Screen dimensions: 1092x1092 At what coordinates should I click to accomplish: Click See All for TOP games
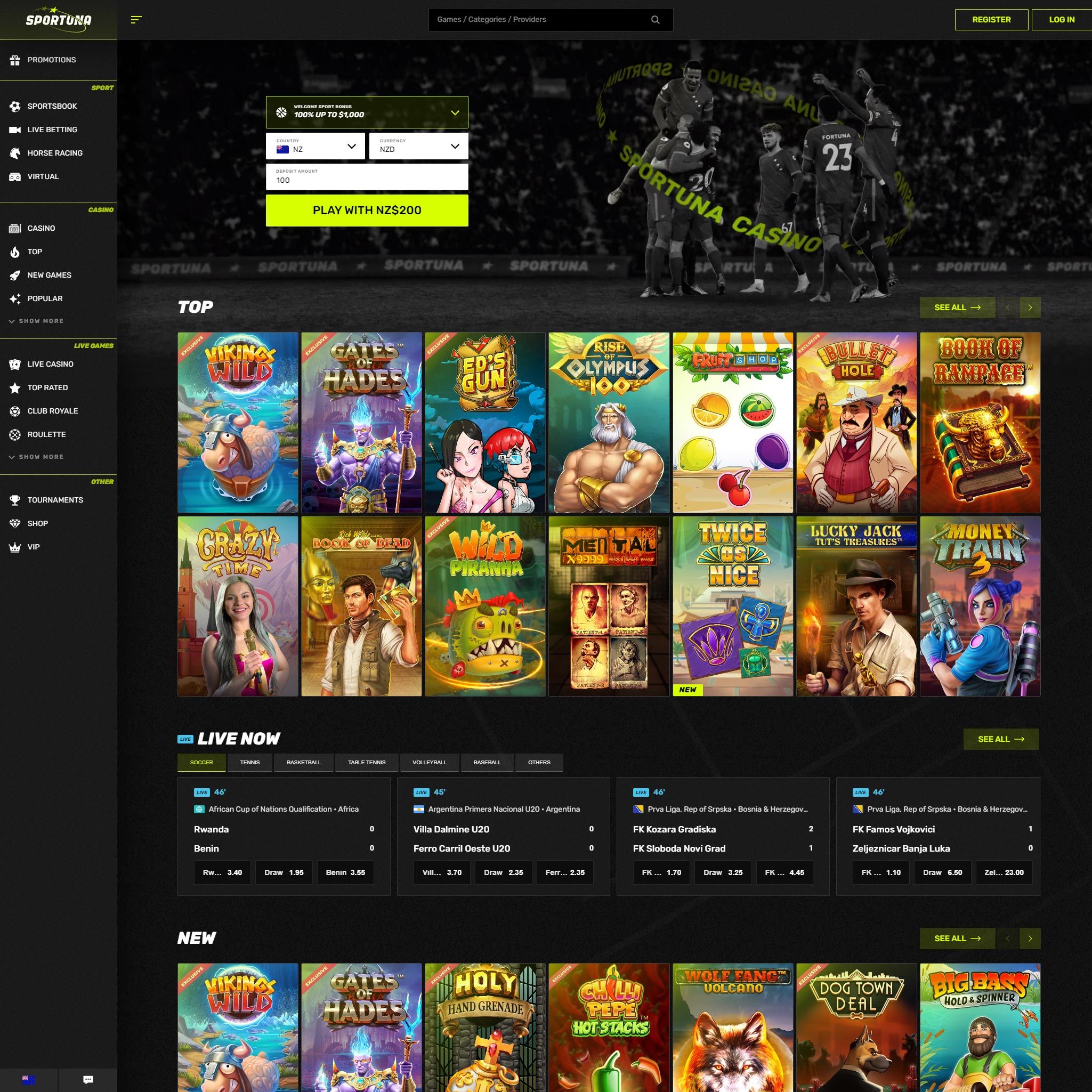coord(958,308)
